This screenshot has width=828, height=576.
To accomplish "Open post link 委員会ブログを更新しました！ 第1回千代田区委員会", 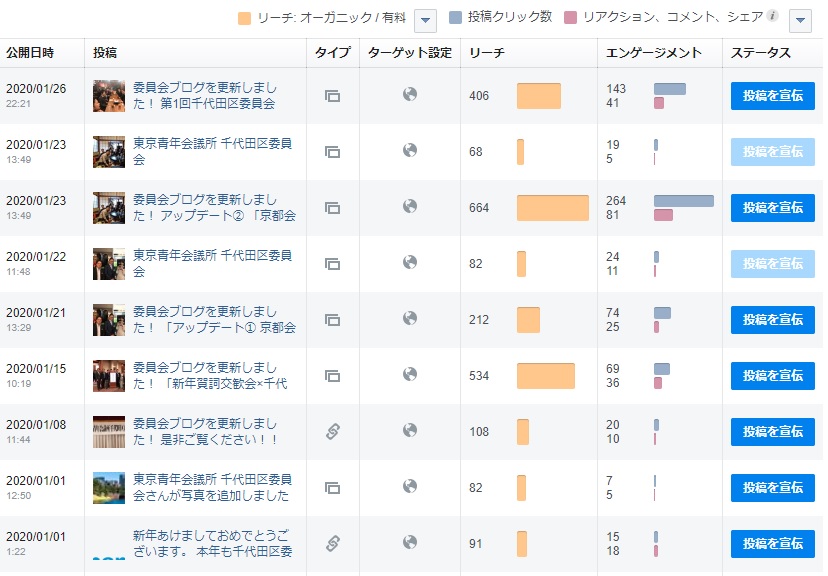I will point(205,96).
